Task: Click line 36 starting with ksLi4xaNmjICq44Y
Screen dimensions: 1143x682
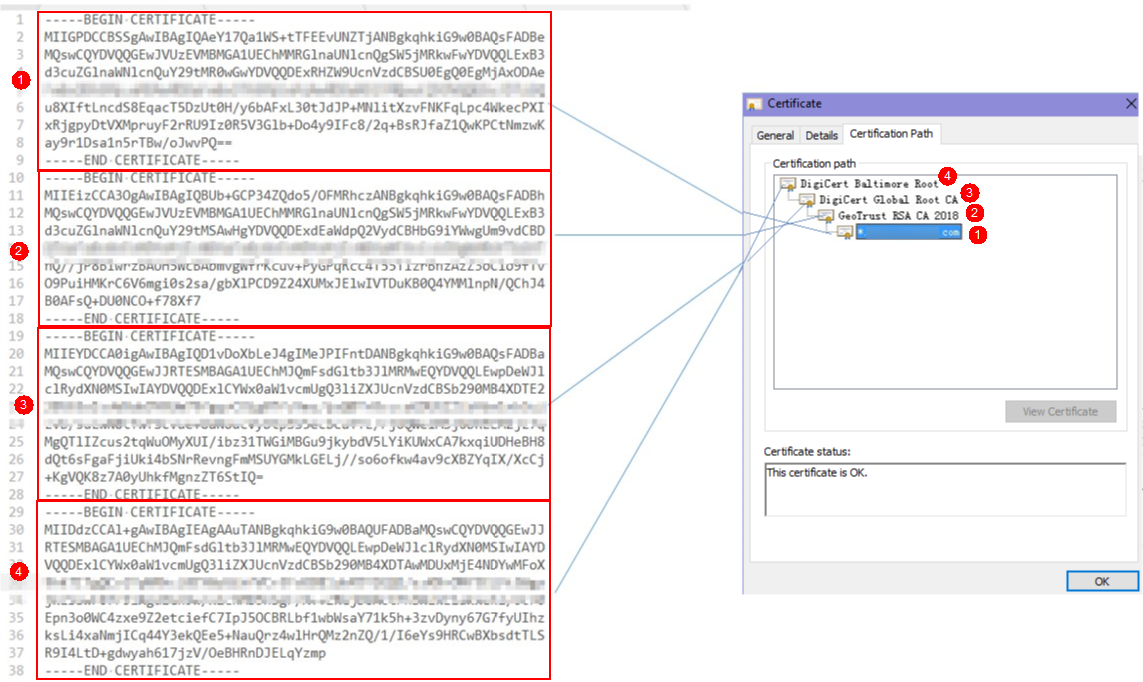Action: 294,635
